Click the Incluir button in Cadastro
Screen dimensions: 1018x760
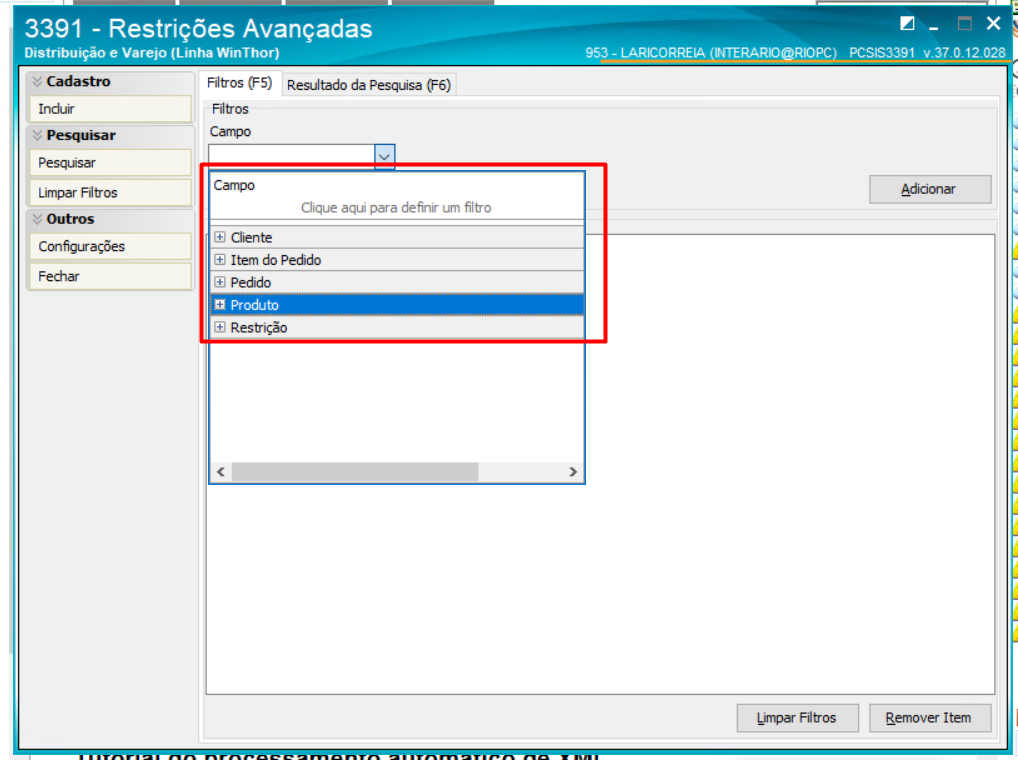(110, 109)
